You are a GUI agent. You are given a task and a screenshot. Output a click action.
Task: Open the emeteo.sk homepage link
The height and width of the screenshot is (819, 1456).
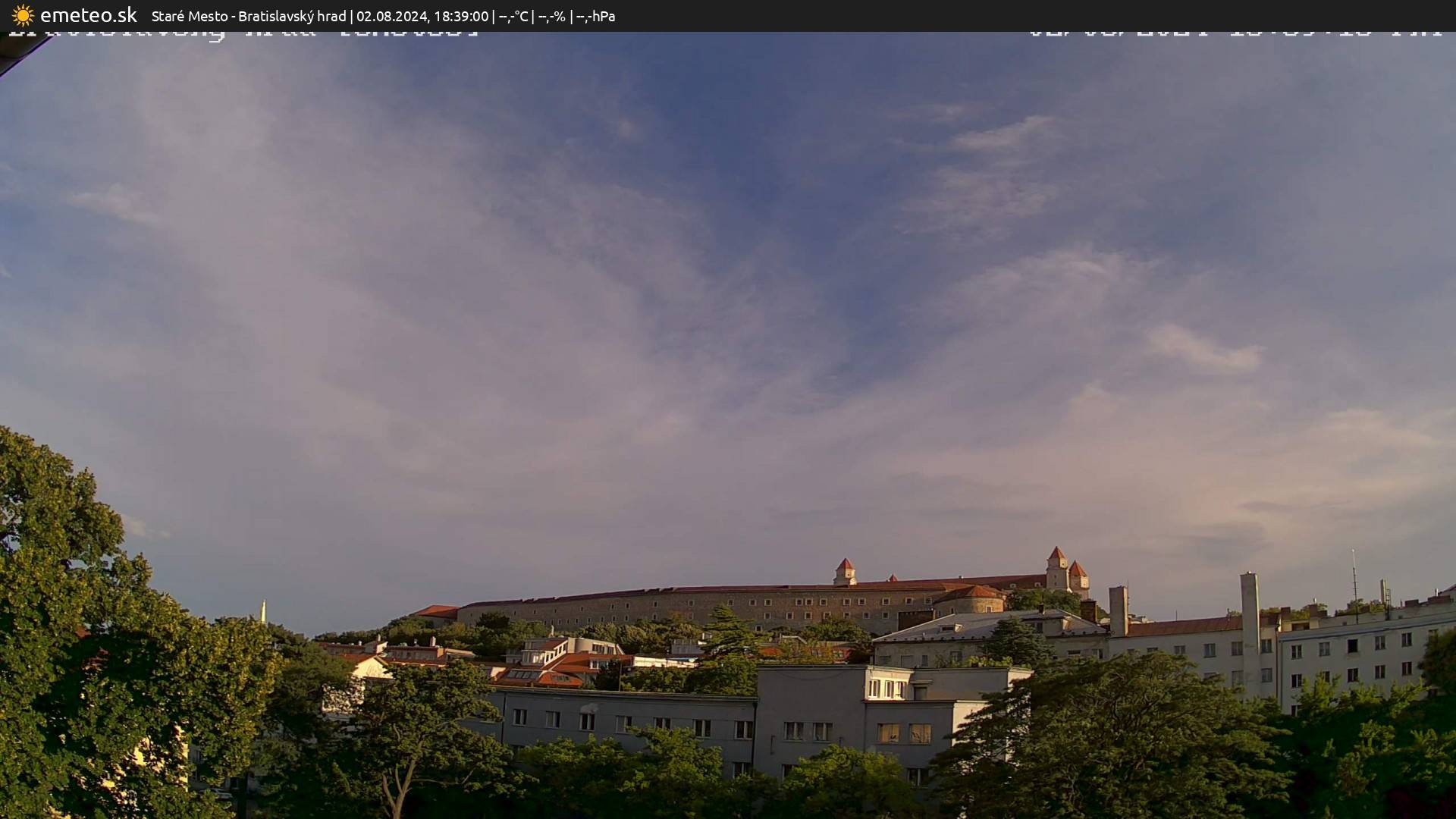[x=89, y=15]
